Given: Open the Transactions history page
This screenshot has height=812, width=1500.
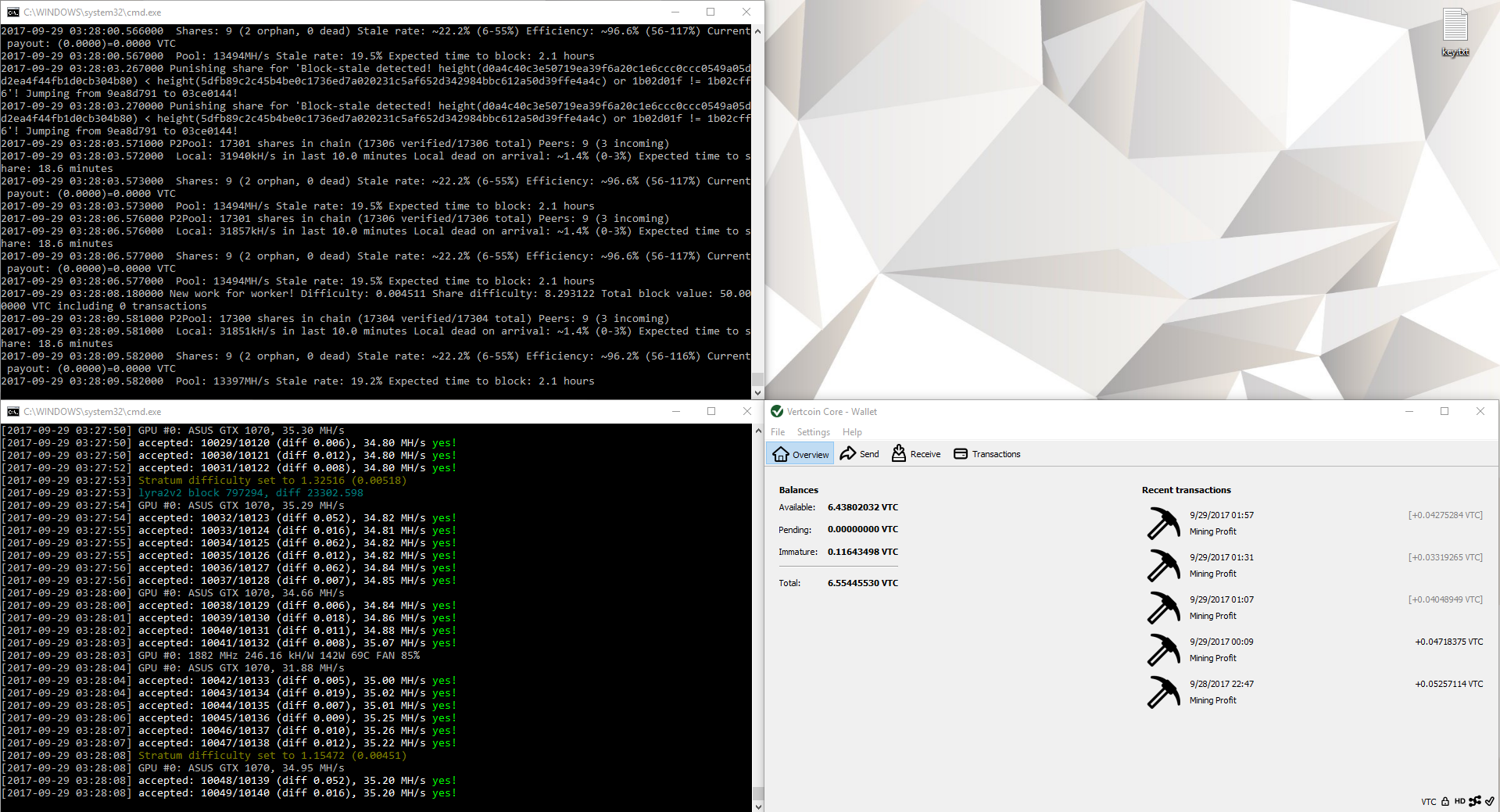Looking at the screenshot, I should [x=986, y=454].
